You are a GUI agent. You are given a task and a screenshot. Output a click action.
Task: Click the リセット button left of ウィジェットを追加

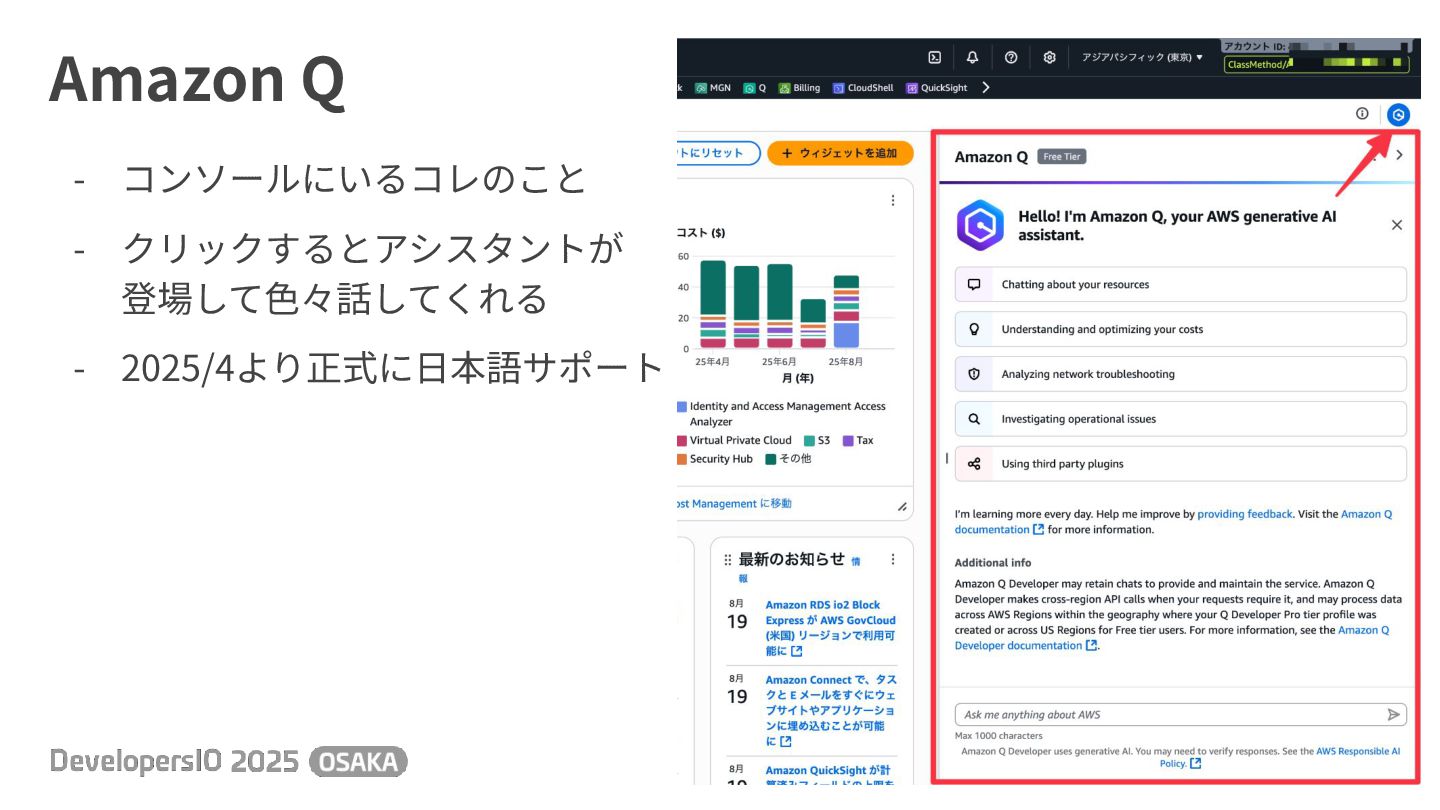point(718,153)
